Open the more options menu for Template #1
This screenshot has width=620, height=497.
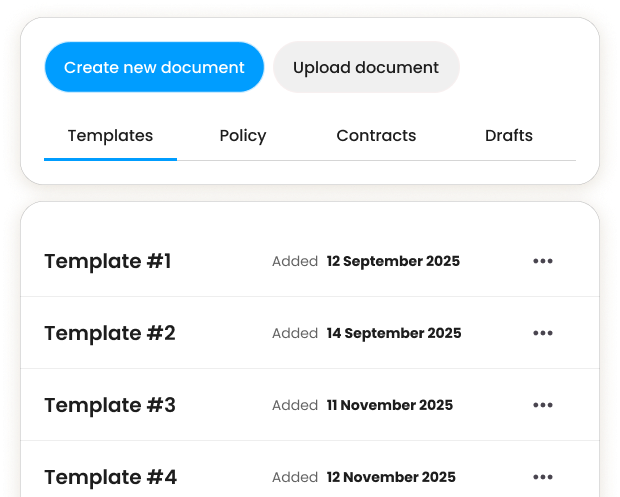[x=543, y=261]
